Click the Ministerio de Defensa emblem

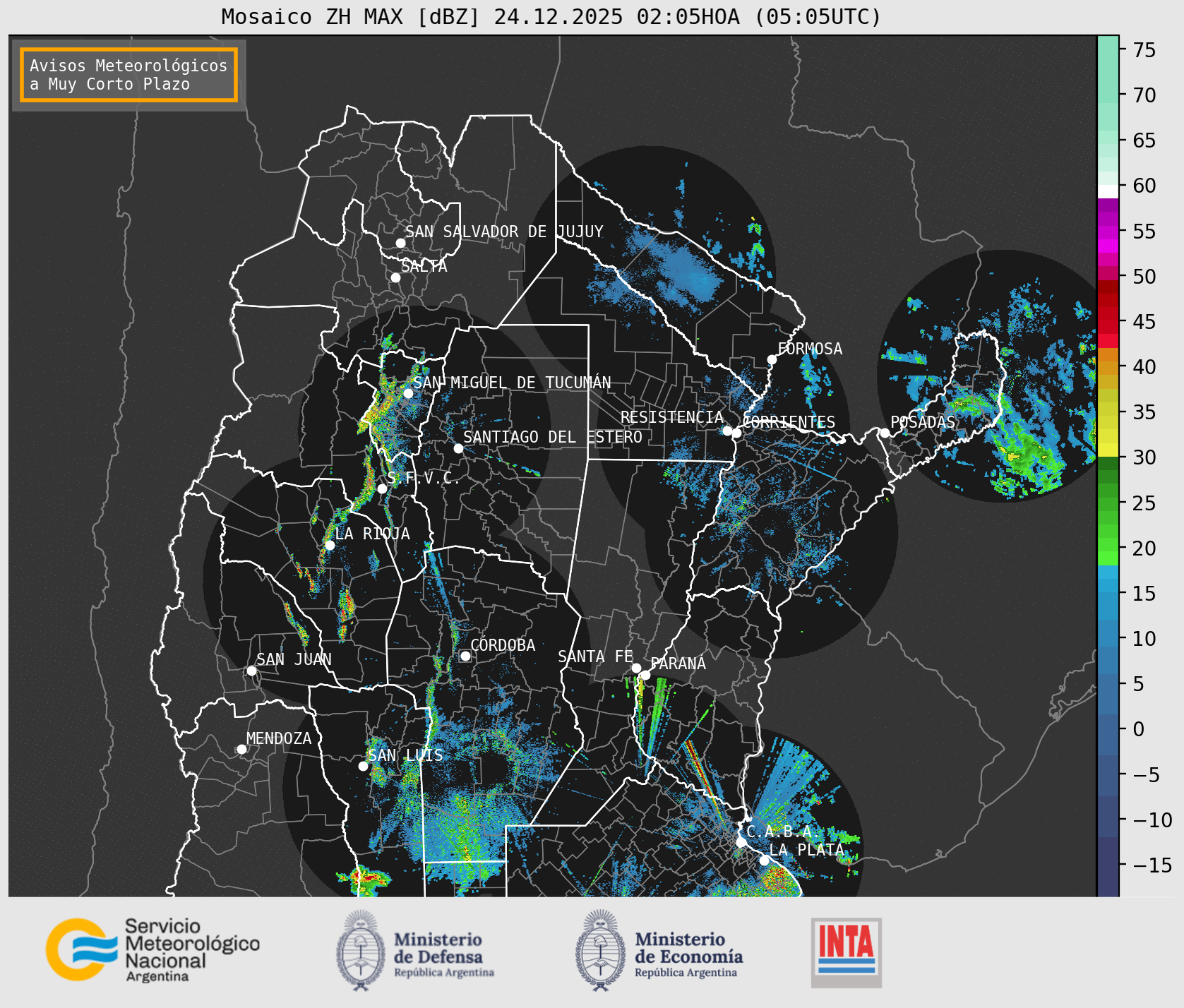point(361,950)
